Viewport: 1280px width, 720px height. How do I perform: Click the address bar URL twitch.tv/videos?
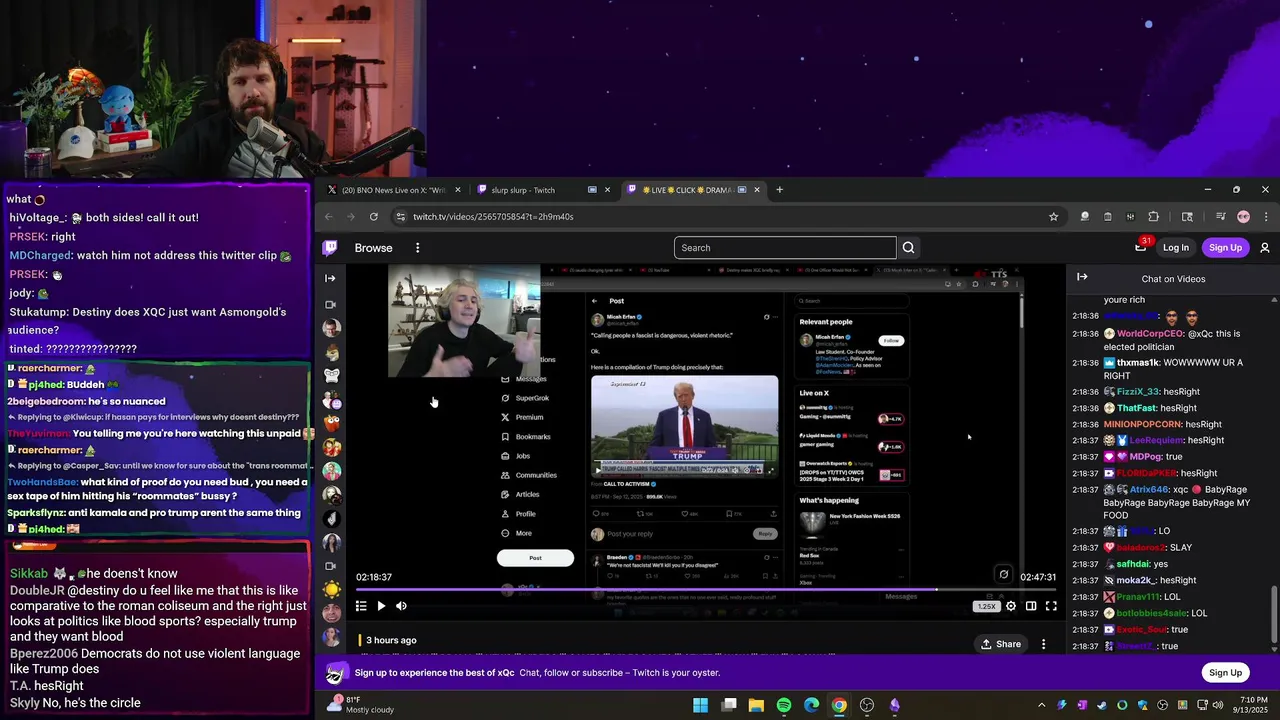click(493, 217)
